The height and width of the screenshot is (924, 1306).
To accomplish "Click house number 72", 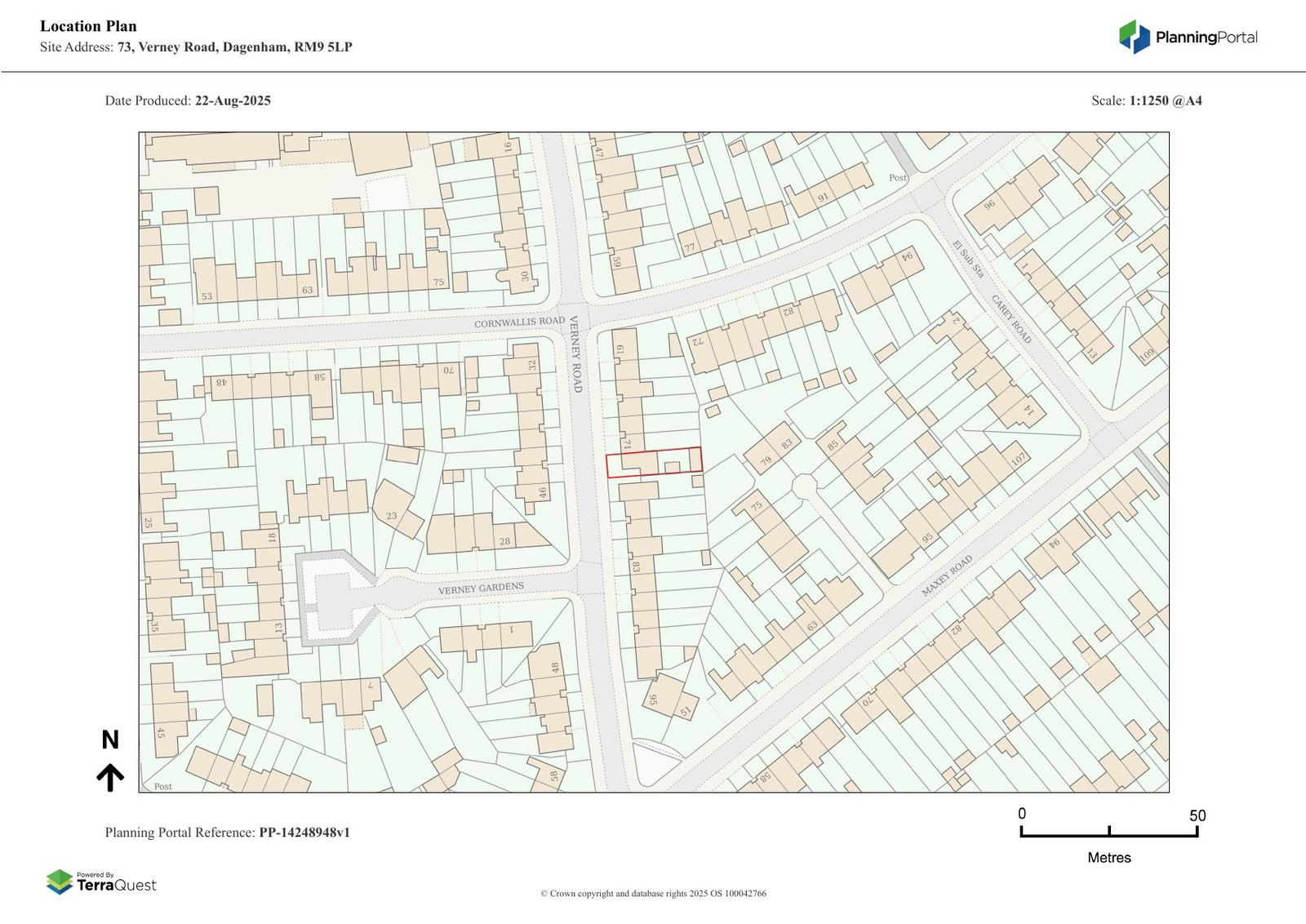I will (696, 342).
